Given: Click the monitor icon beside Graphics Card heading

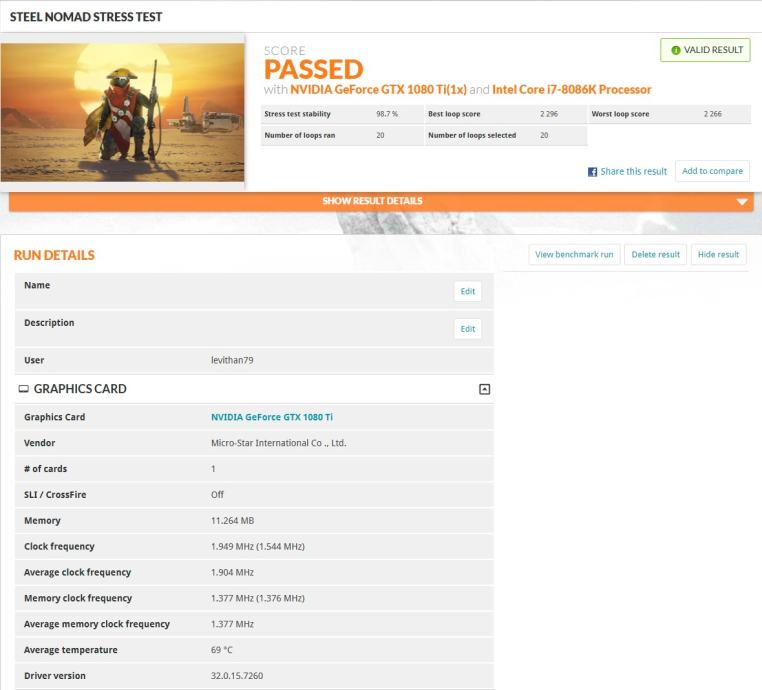Looking at the screenshot, I should pyautogui.click(x=23, y=389).
